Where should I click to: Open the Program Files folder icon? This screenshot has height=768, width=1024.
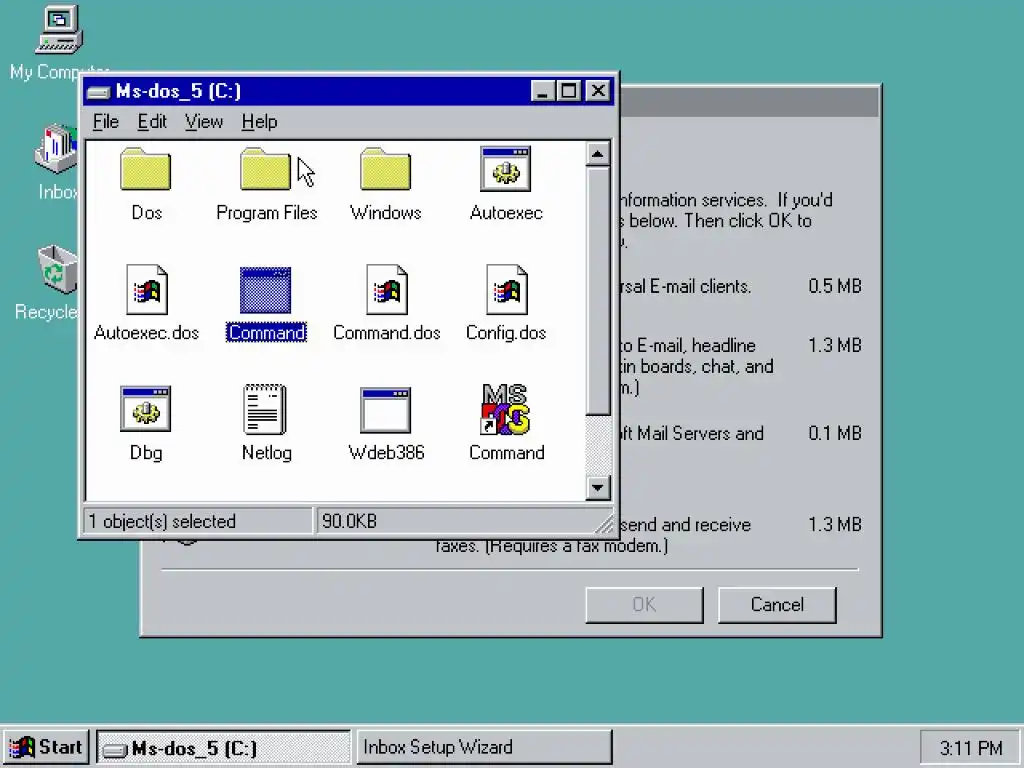pos(265,169)
